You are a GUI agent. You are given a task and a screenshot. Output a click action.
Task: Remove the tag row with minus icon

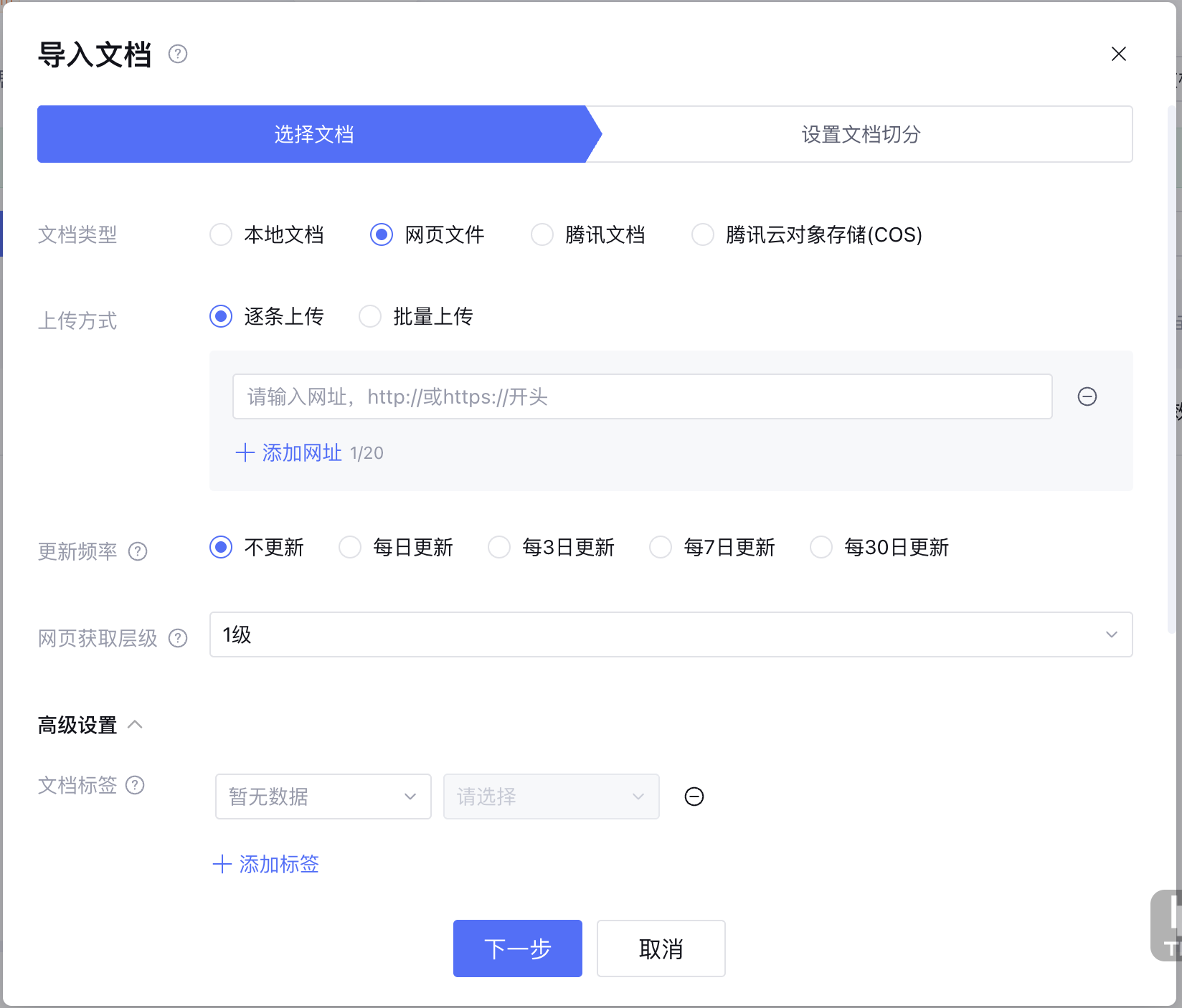tap(694, 797)
